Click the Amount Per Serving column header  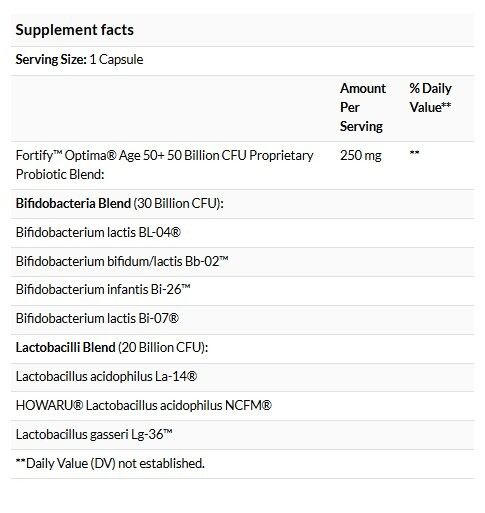tap(363, 107)
